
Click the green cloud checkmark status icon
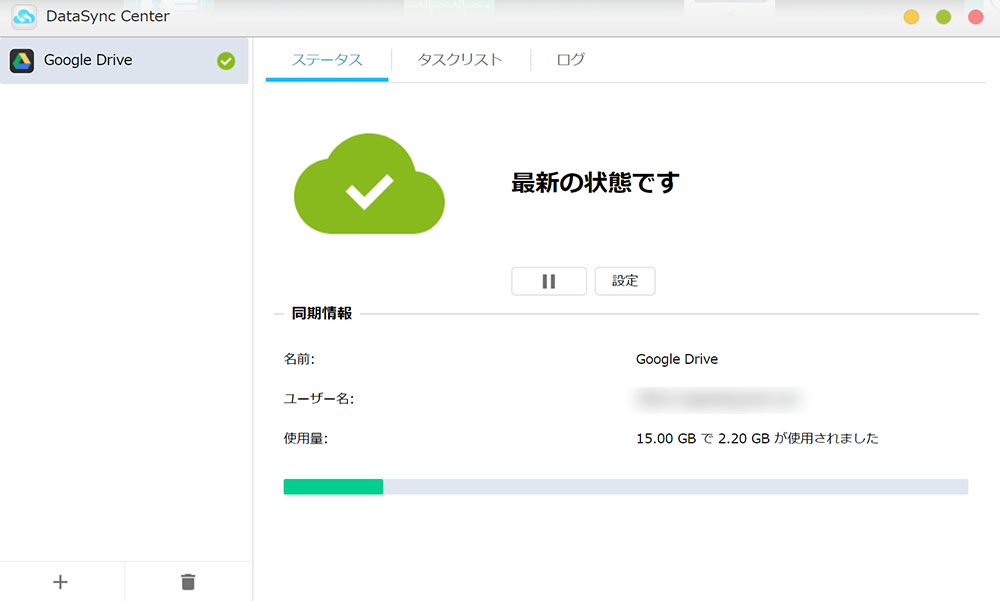pos(369,184)
